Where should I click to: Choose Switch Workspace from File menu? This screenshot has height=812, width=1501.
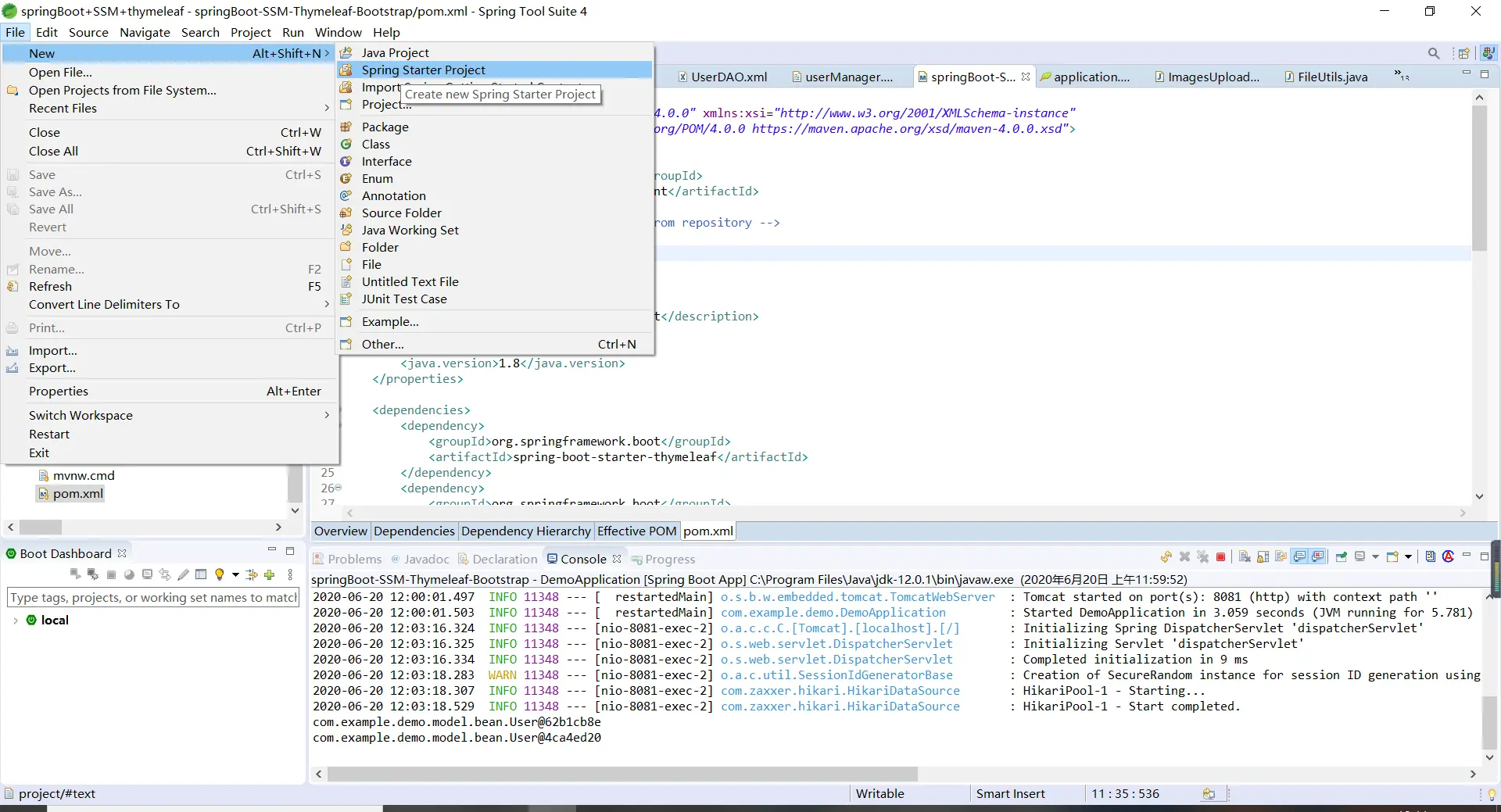pyautogui.click(x=81, y=416)
